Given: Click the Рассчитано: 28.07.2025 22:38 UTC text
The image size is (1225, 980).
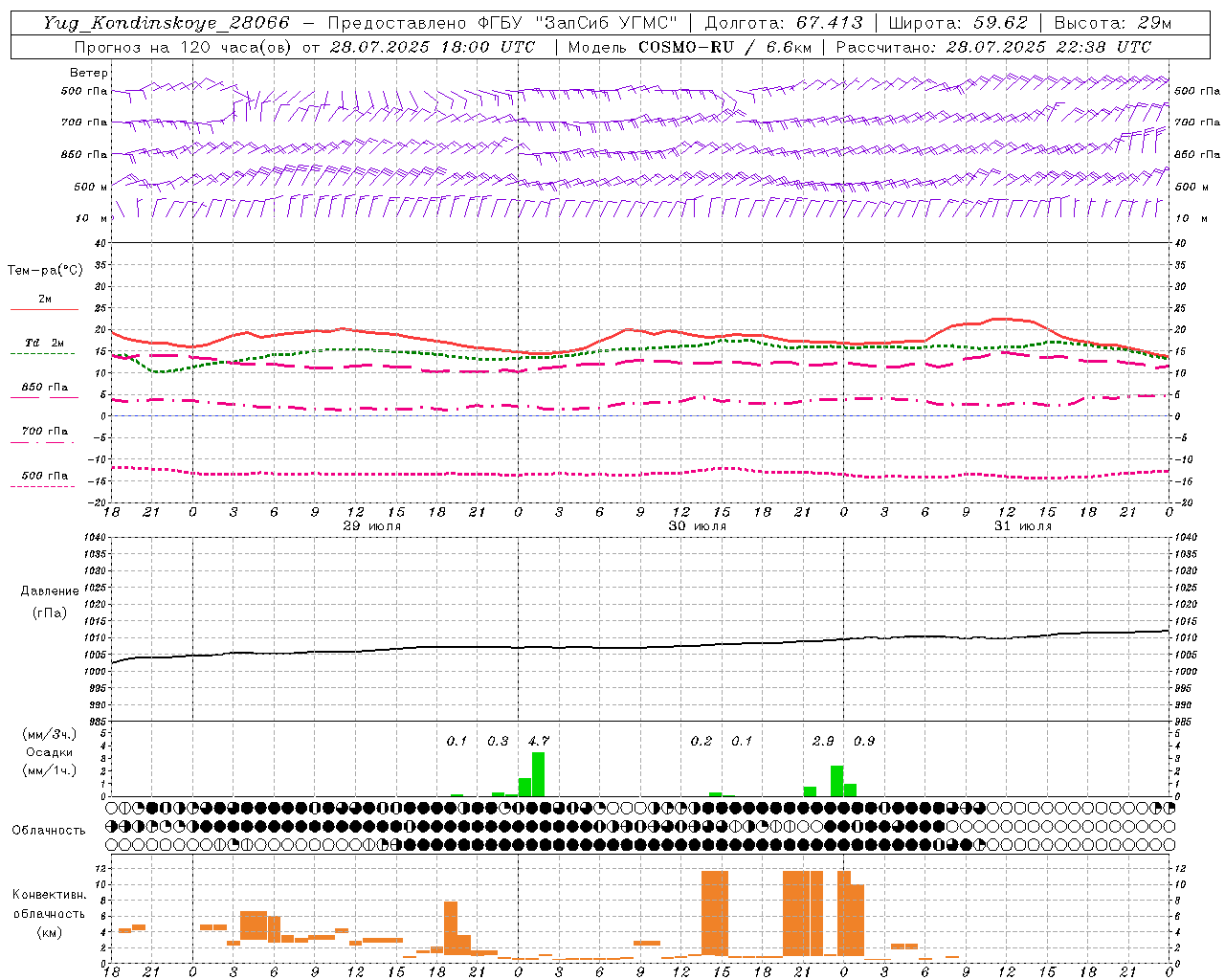Looking at the screenshot, I should [993, 47].
